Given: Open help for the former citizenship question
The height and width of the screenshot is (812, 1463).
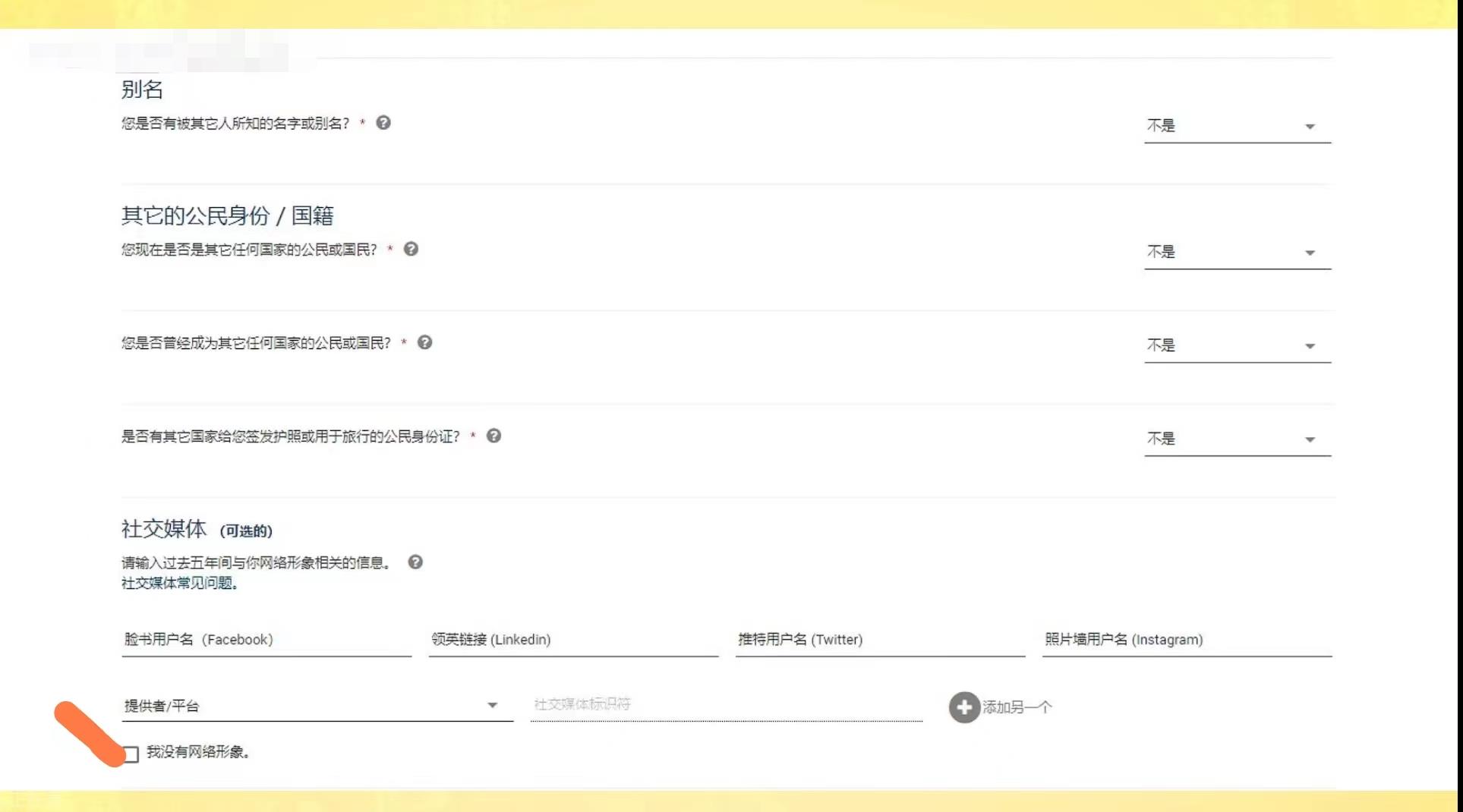Looking at the screenshot, I should (426, 342).
